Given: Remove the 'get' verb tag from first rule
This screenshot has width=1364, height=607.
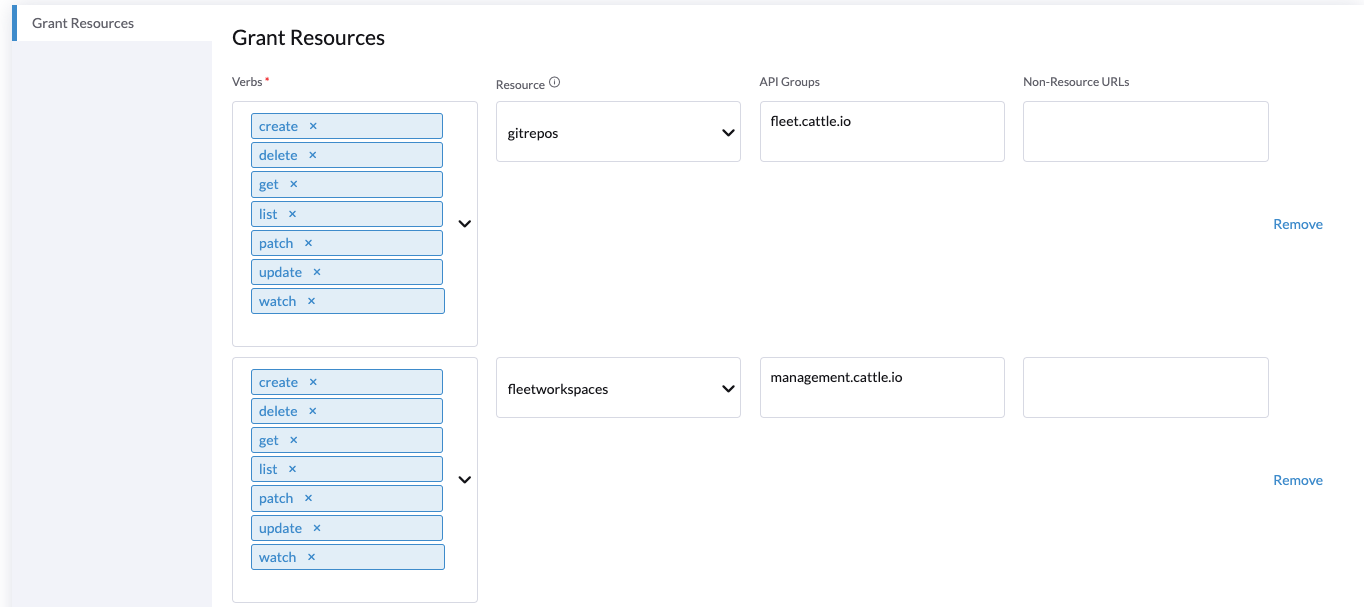Looking at the screenshot, I should pos(294,184).
